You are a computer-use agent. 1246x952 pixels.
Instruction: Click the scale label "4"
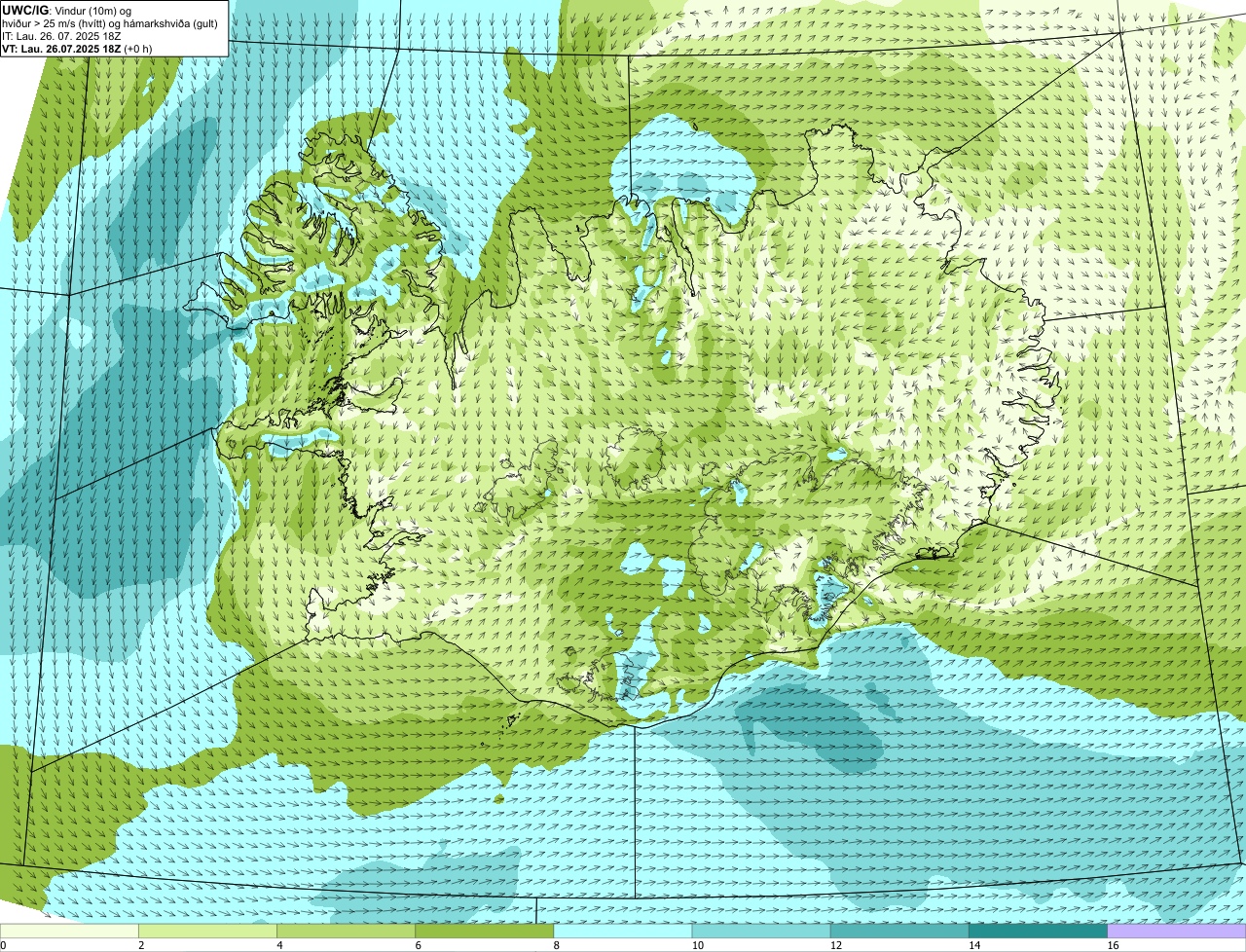click(x=279, y=945)
